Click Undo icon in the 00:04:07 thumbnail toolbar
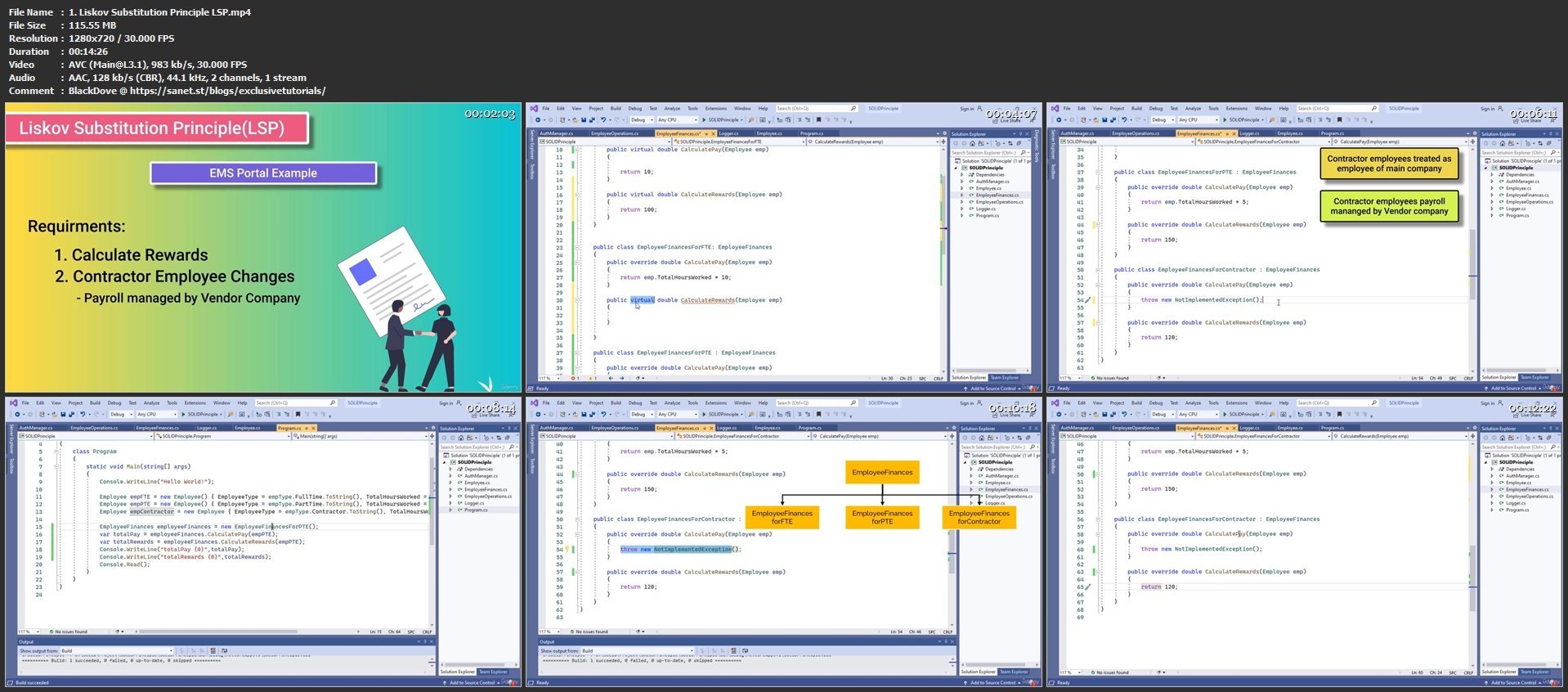The width and height of the screenshot is (1568, 692). [x=603, y=119]
